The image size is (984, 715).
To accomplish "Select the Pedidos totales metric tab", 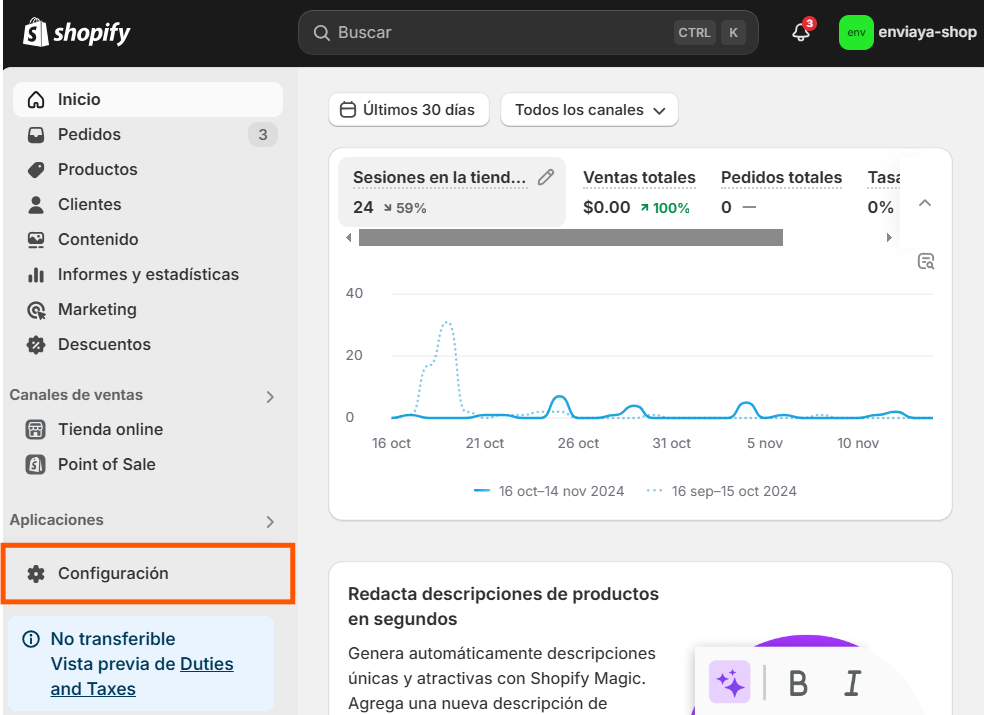I will click(781, 191).
